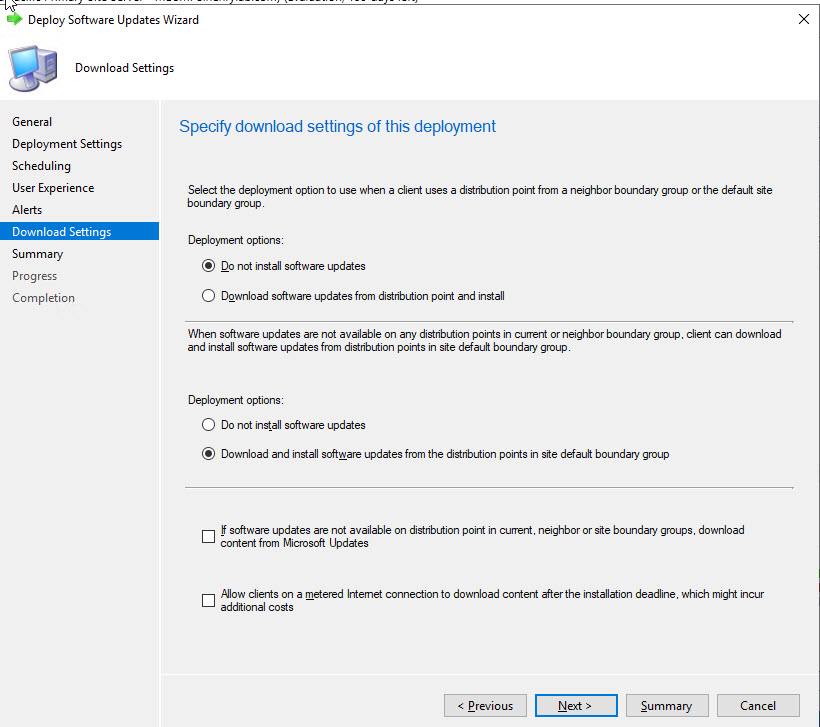820x727 pixels.
Task: Click the Previous button
Action: tap(485, 706)
